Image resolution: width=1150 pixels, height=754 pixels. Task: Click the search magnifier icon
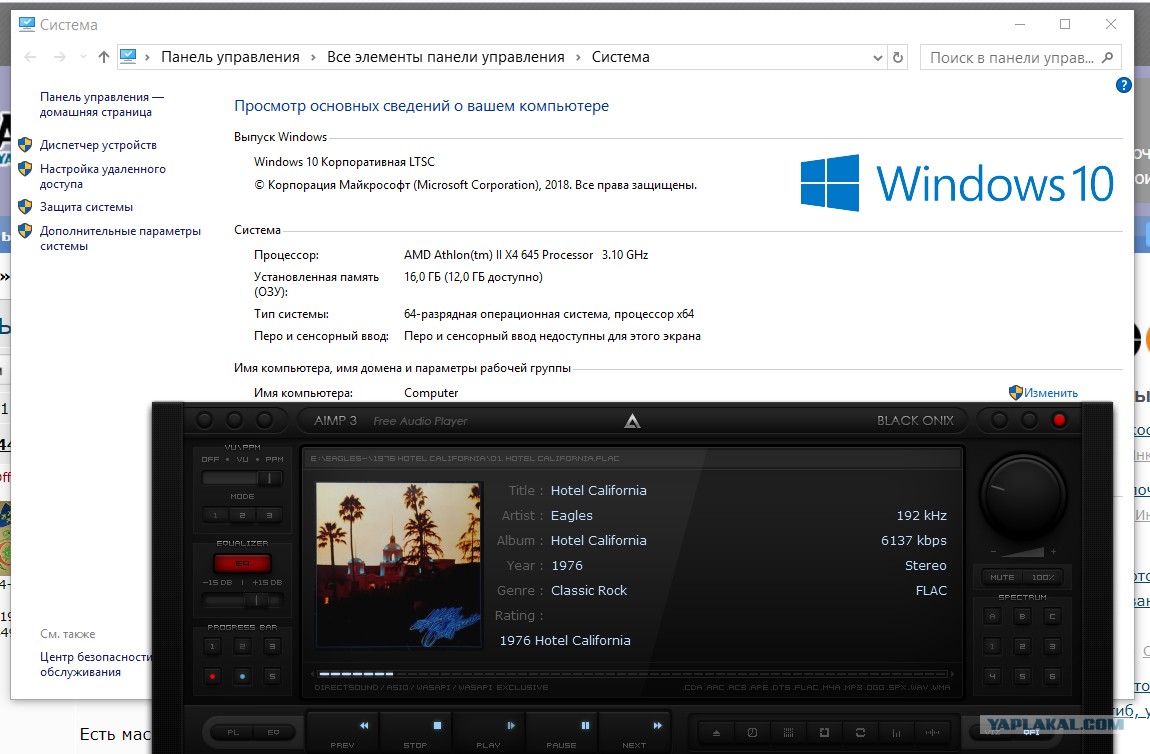pos(1107,57)
